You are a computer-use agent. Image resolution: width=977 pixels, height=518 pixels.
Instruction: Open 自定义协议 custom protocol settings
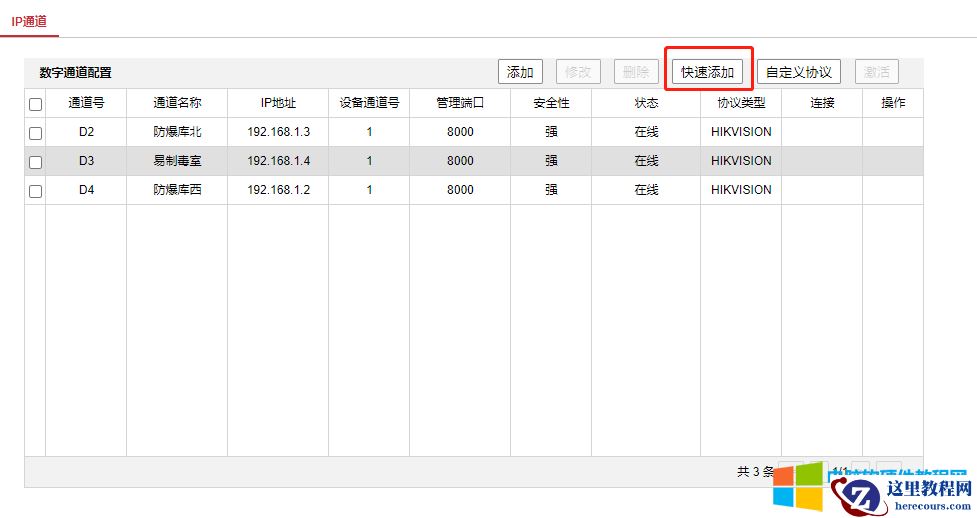pyautogui.click(x=799, y=72)
